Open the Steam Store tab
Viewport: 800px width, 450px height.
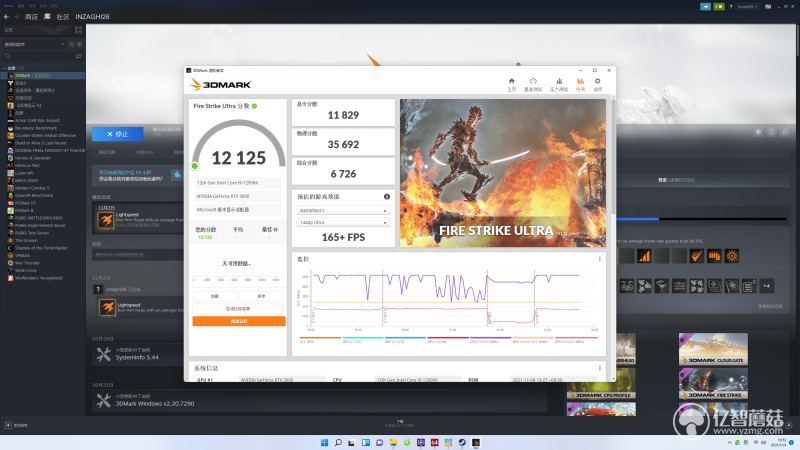click(31, 17)
